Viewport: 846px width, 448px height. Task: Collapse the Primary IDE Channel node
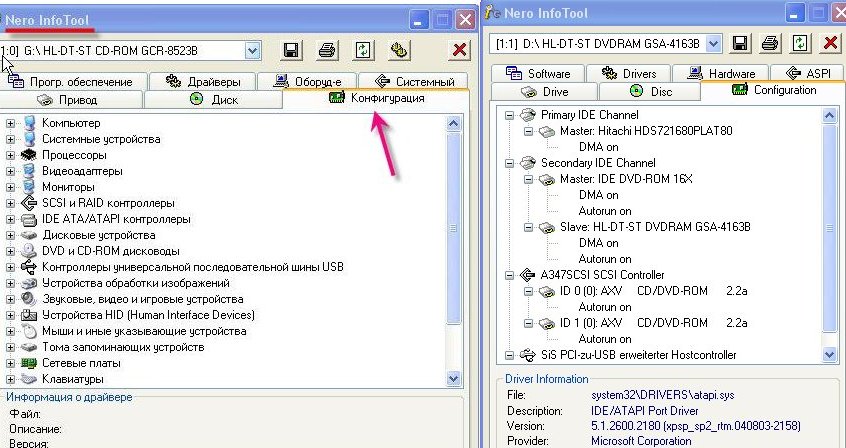tap(510, 115)
